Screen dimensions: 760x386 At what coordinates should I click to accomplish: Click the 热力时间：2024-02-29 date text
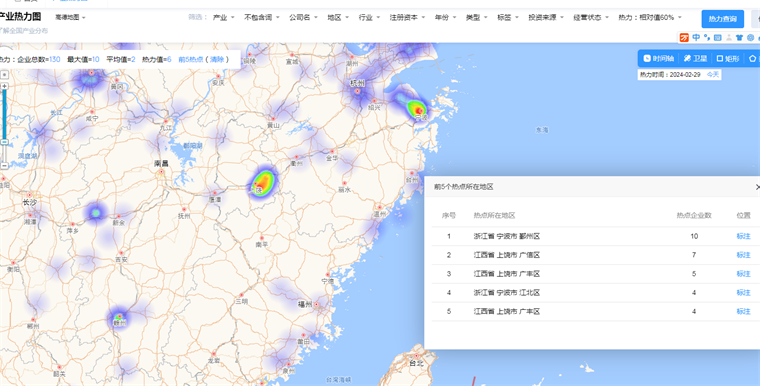pos(670,75)
